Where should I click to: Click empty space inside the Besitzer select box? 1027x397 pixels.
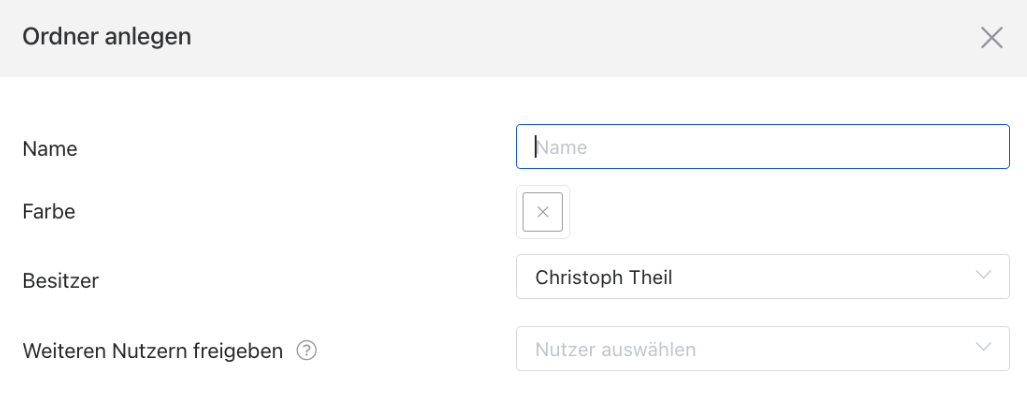[x=819, y=276]
